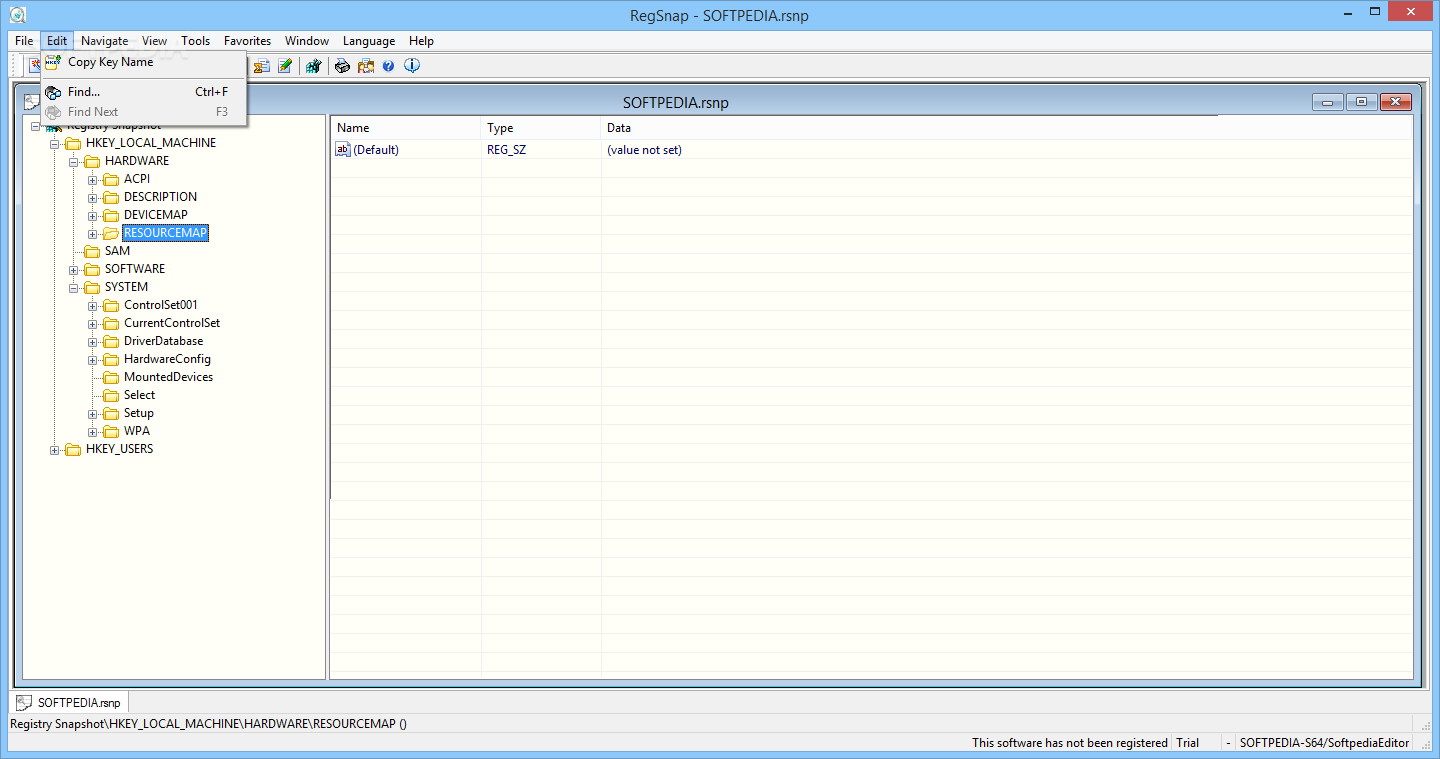The image size is (1440, 759).
Task: Click the DriverDatabase folder icon
Action: [x=111, y=341]
